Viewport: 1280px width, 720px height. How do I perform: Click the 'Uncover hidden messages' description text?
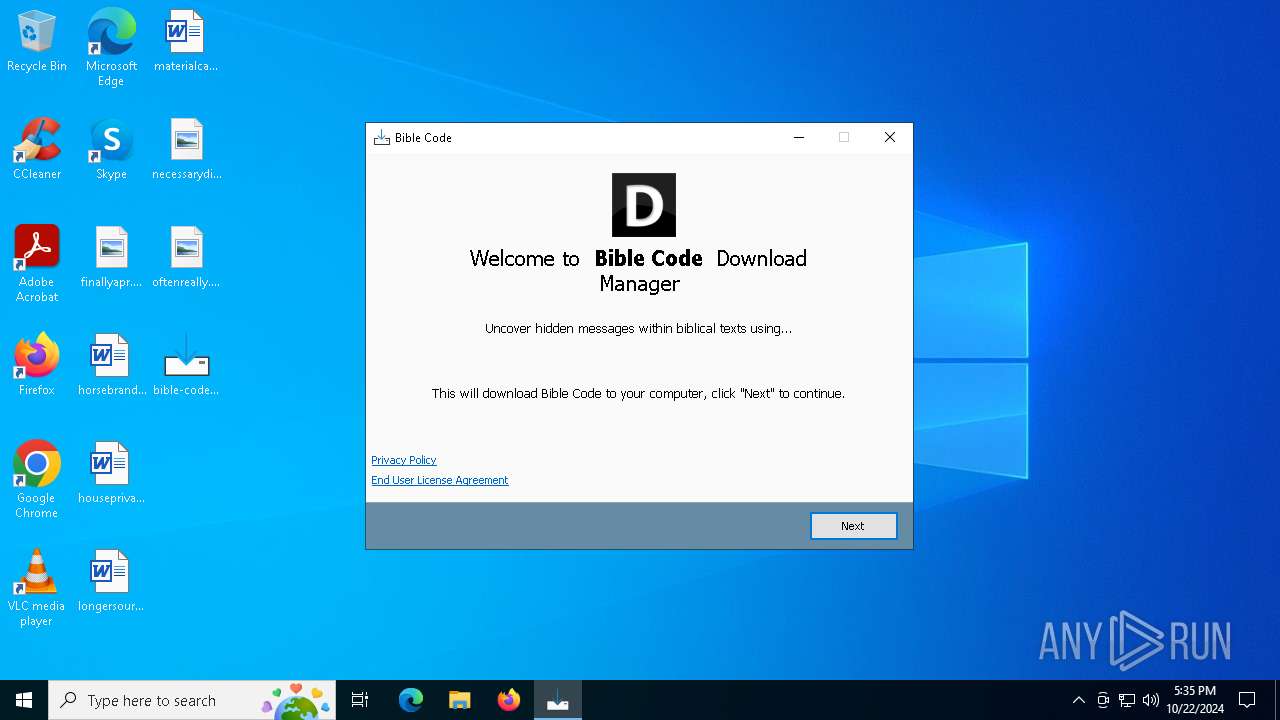[x=638, y=328]
